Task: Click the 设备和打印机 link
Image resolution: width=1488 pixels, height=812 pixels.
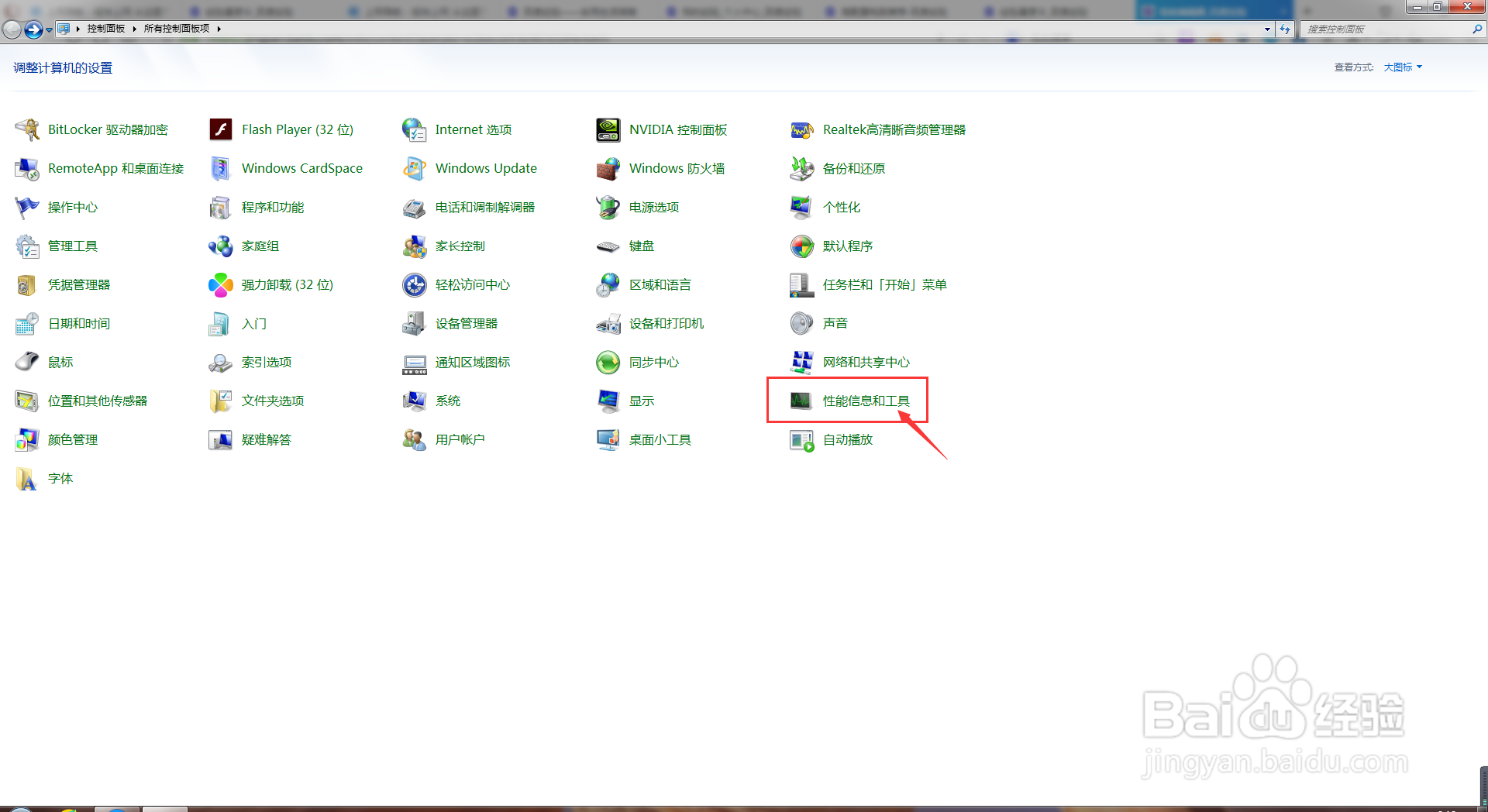Action: pos(666,323)
